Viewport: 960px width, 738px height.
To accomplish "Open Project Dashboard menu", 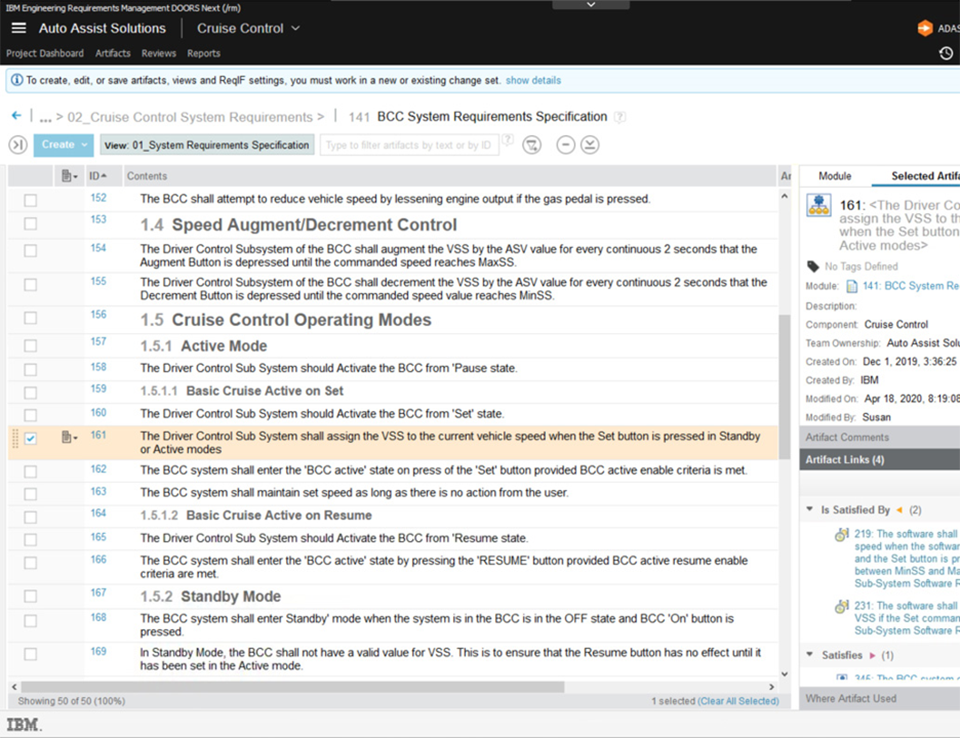I will pos(45,53).
